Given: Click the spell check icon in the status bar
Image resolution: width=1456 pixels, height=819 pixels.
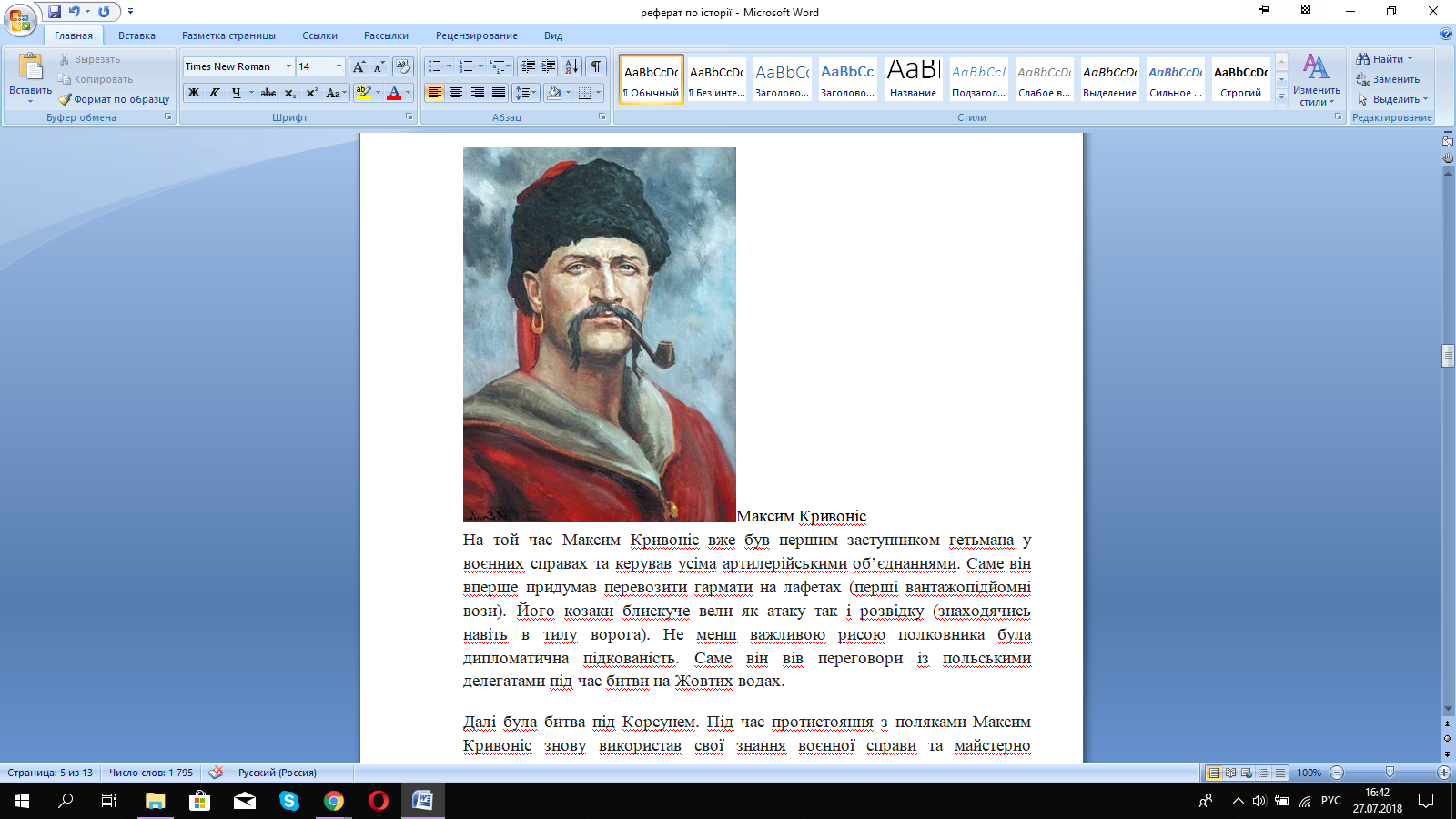Looking at the screenshot, I should pos(216,773).
